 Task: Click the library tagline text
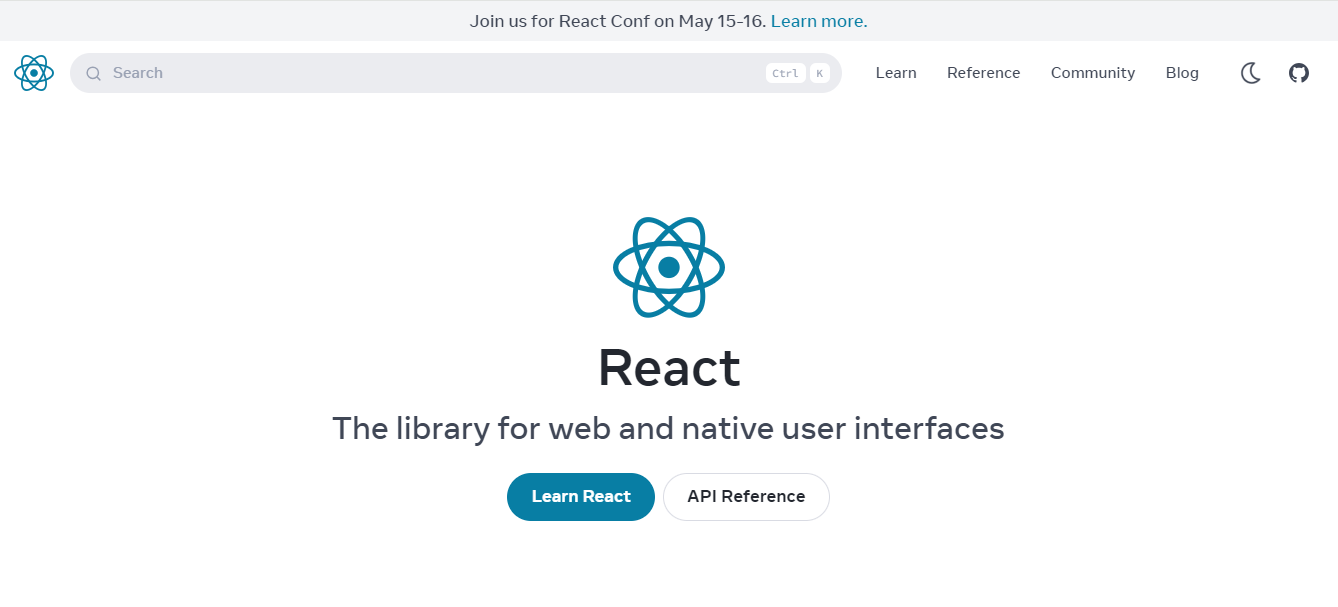[x=668, y=428]
